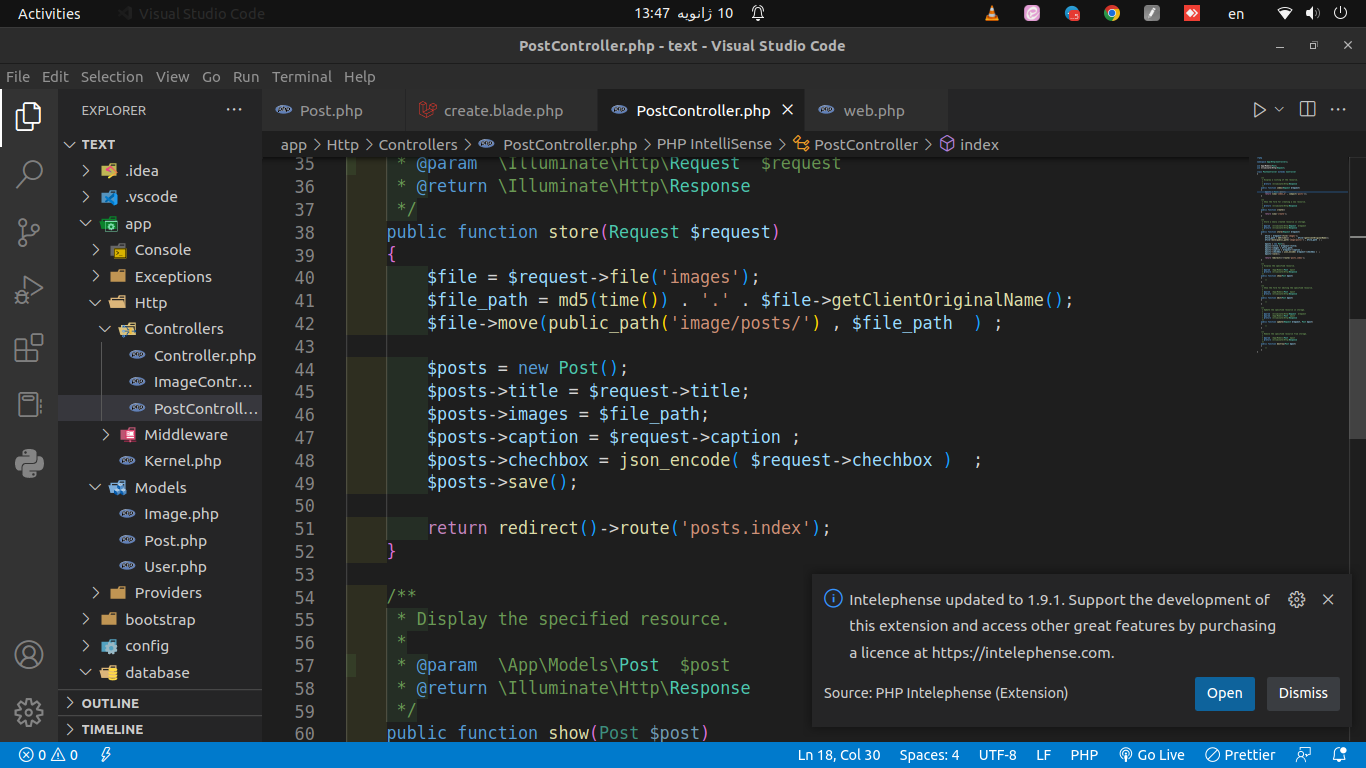
Task: Click the editor vertical scrollbar thumb
Action: point(1357,378)
